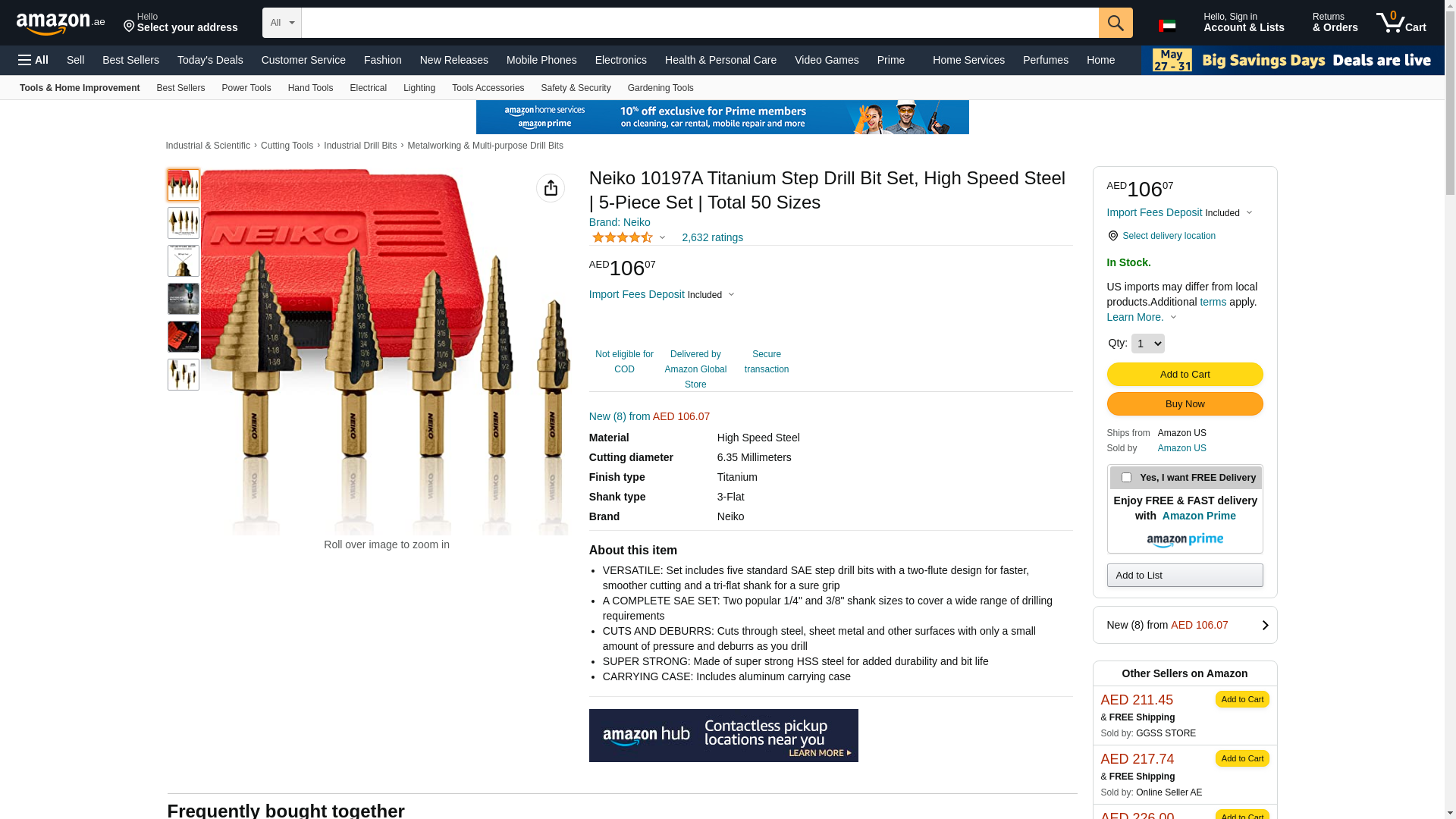1456x819 pixels.
Task: Click inside the main search field
Action: tap(700, 23)
